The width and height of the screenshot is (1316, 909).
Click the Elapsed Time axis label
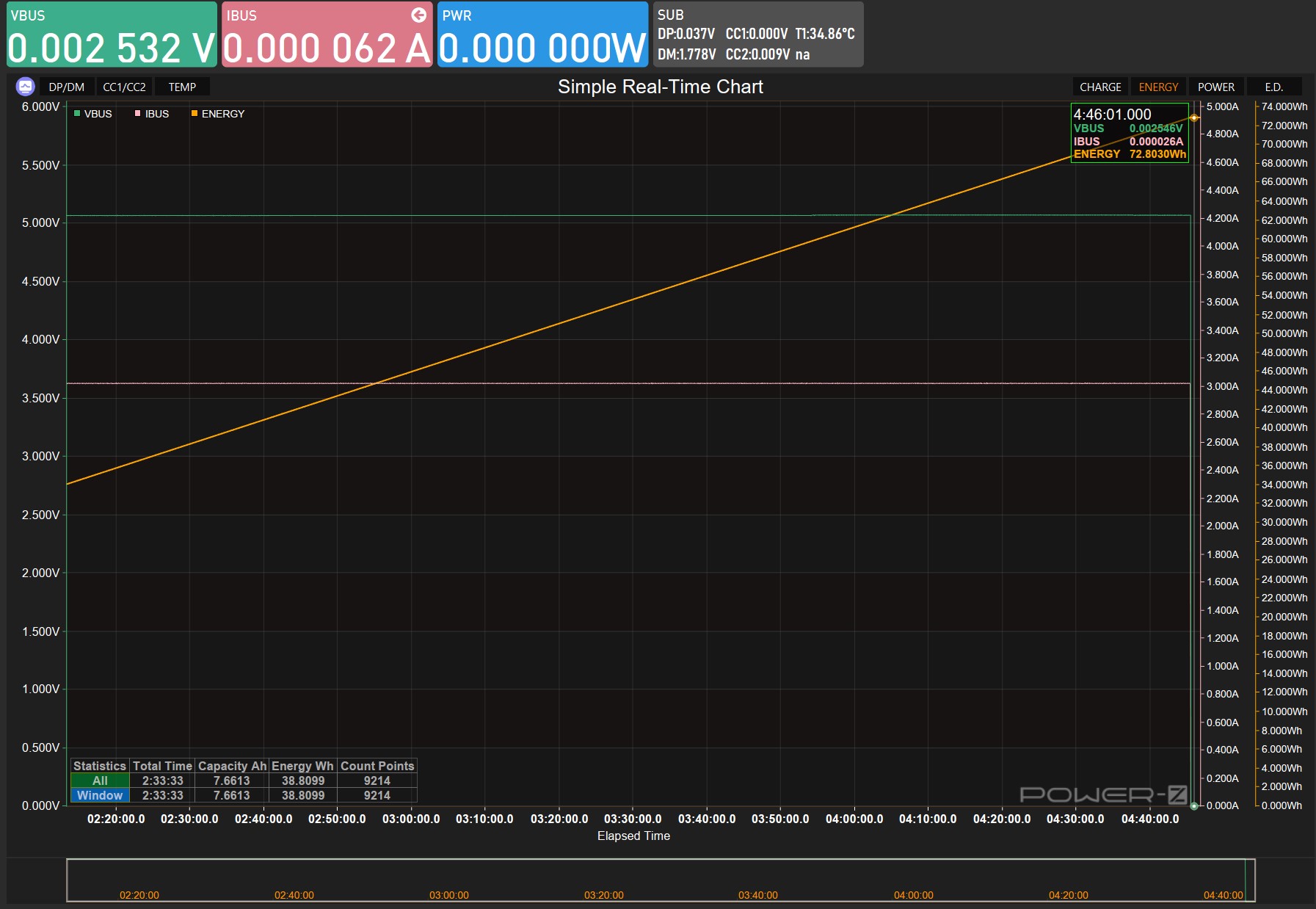633,836
